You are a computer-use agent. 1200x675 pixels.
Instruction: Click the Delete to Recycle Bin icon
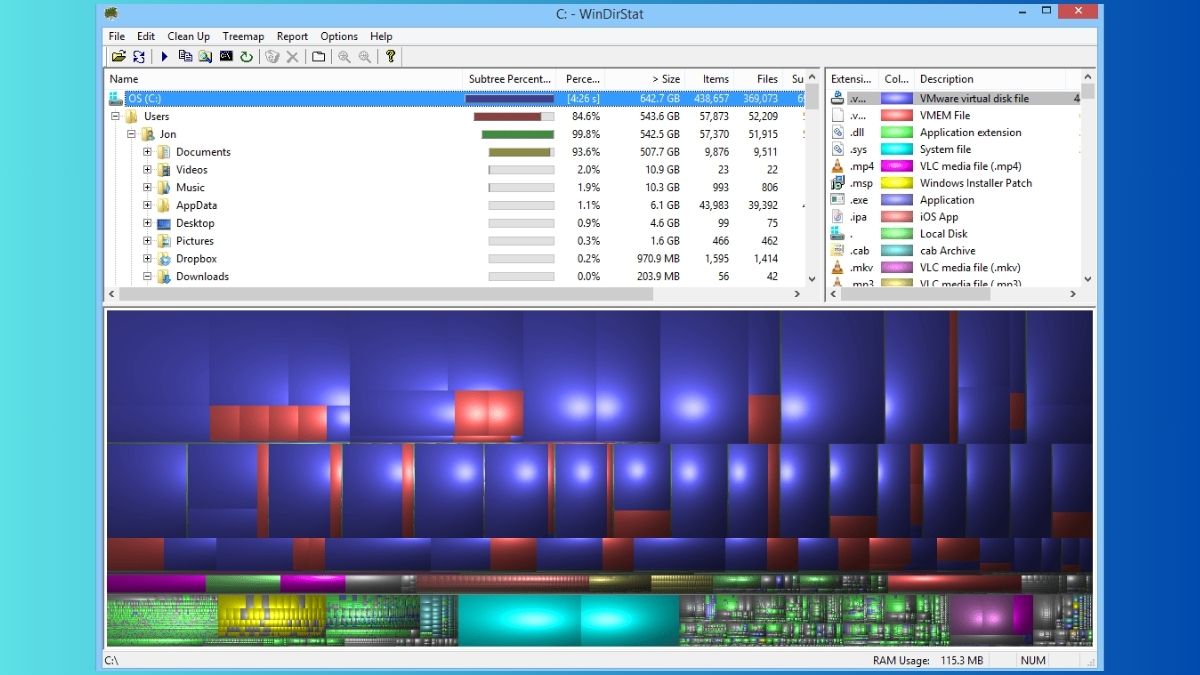[272, 57]
